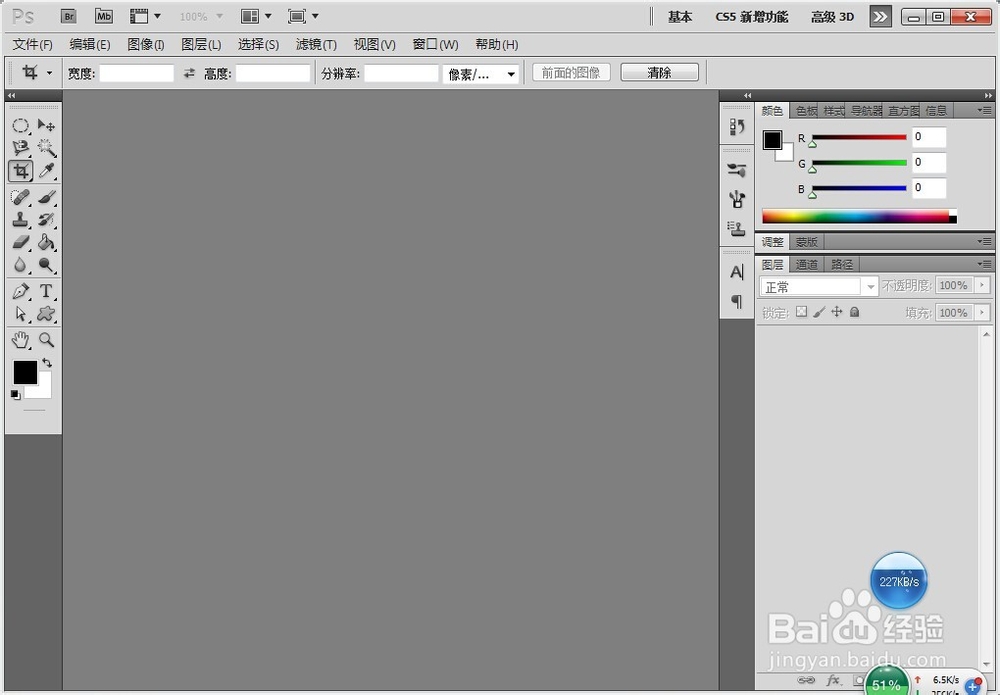Open the 窗口(W) menu
The image size is (1000, 695).
[x=436, y=45]
